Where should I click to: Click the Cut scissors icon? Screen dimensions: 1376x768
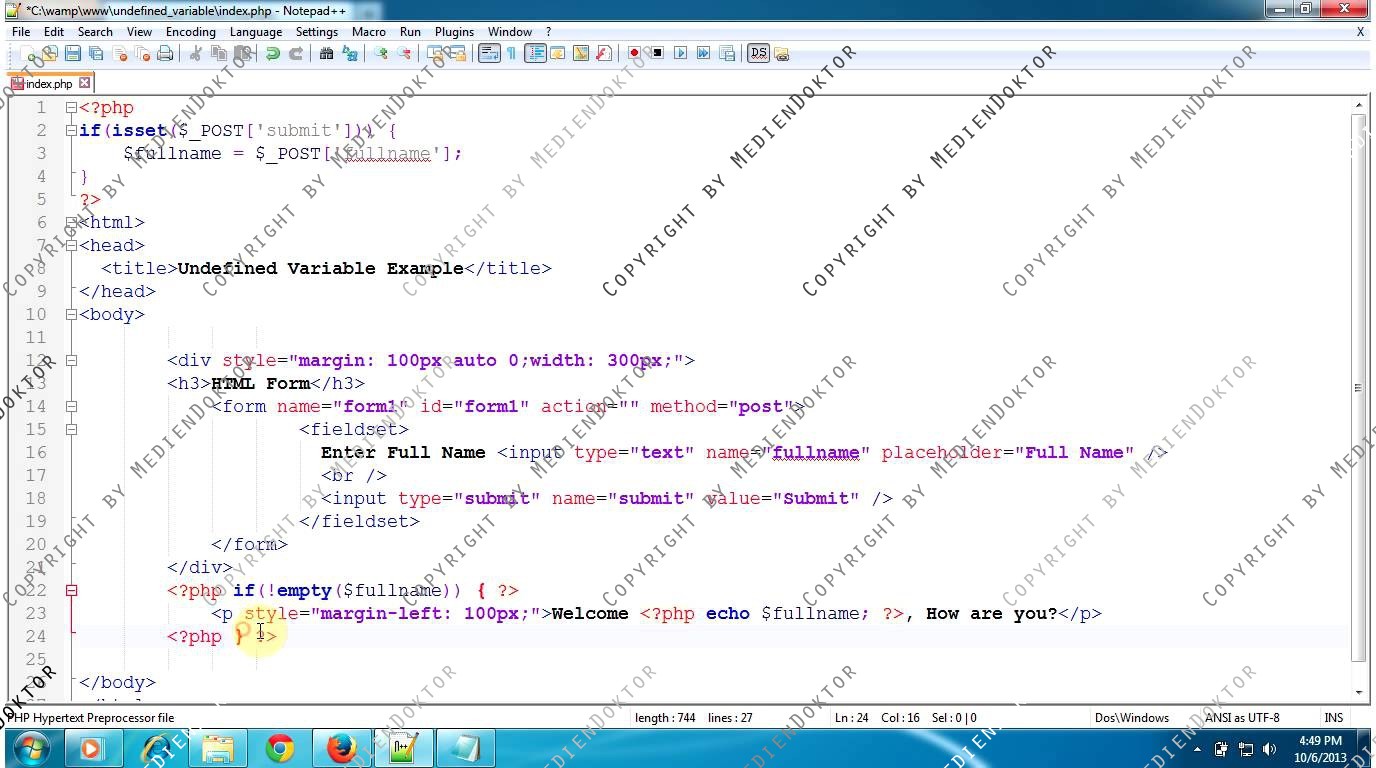pos(196,54)
